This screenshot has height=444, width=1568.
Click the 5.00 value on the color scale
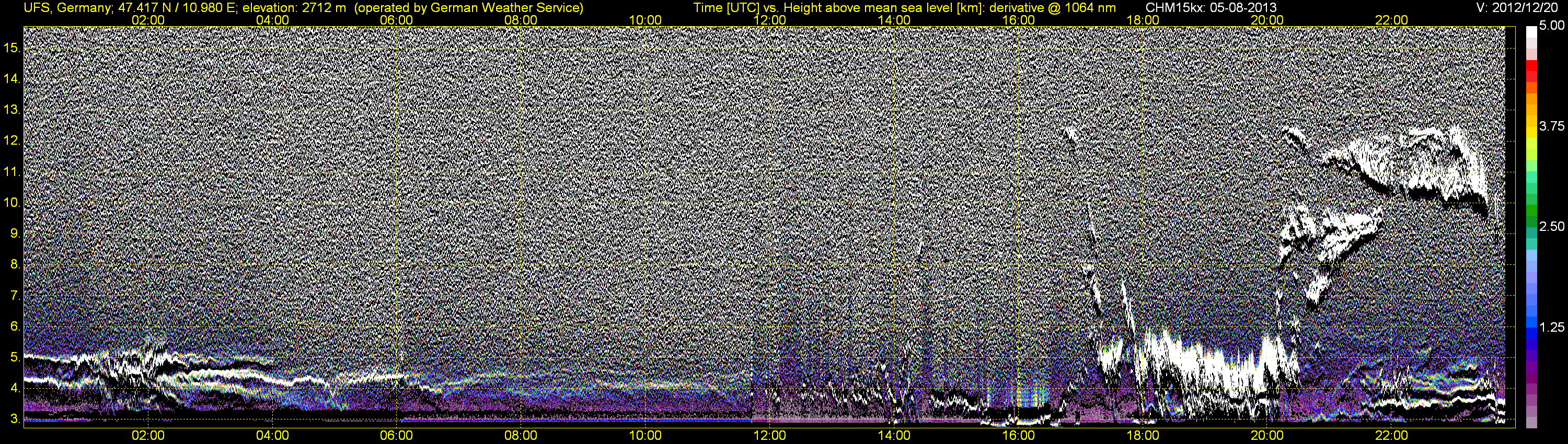[x=1552, y=26]
